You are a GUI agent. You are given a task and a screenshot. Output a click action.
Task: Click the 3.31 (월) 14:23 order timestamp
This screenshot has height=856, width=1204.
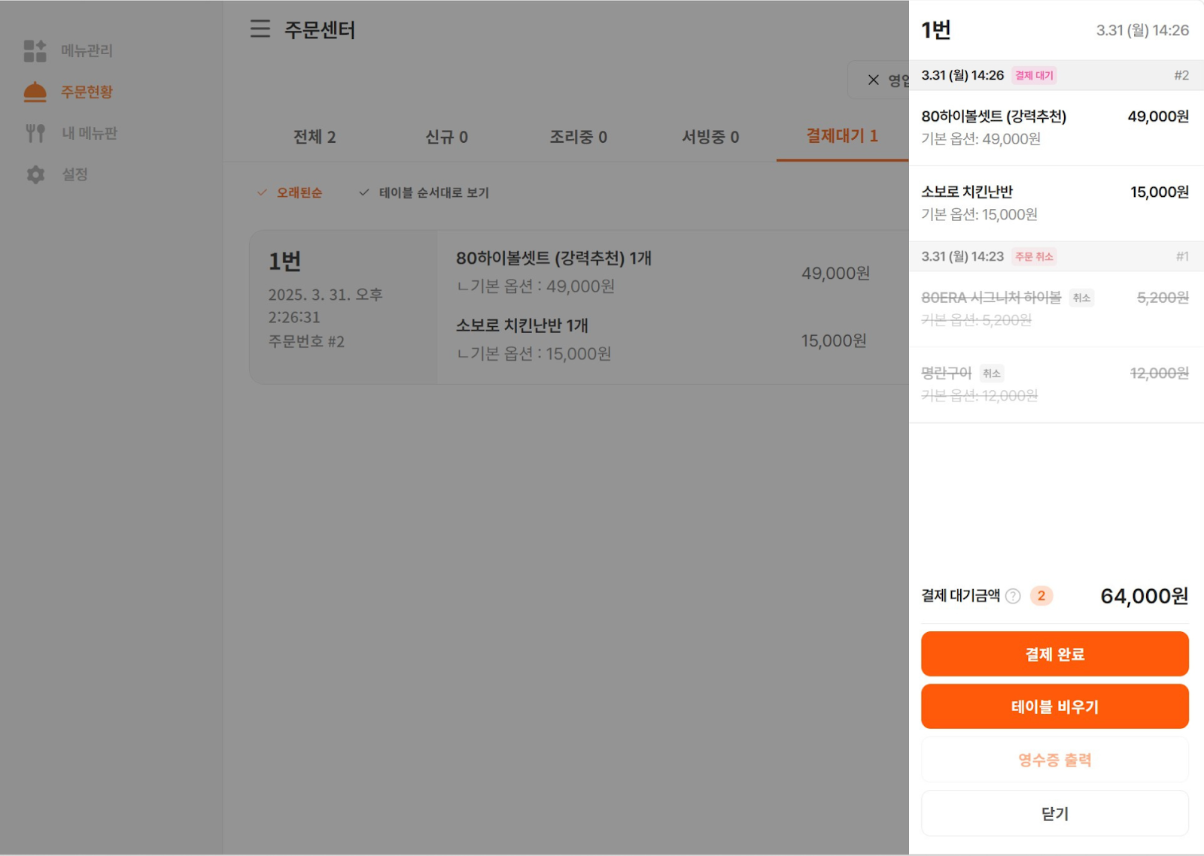tap(962, 256)
